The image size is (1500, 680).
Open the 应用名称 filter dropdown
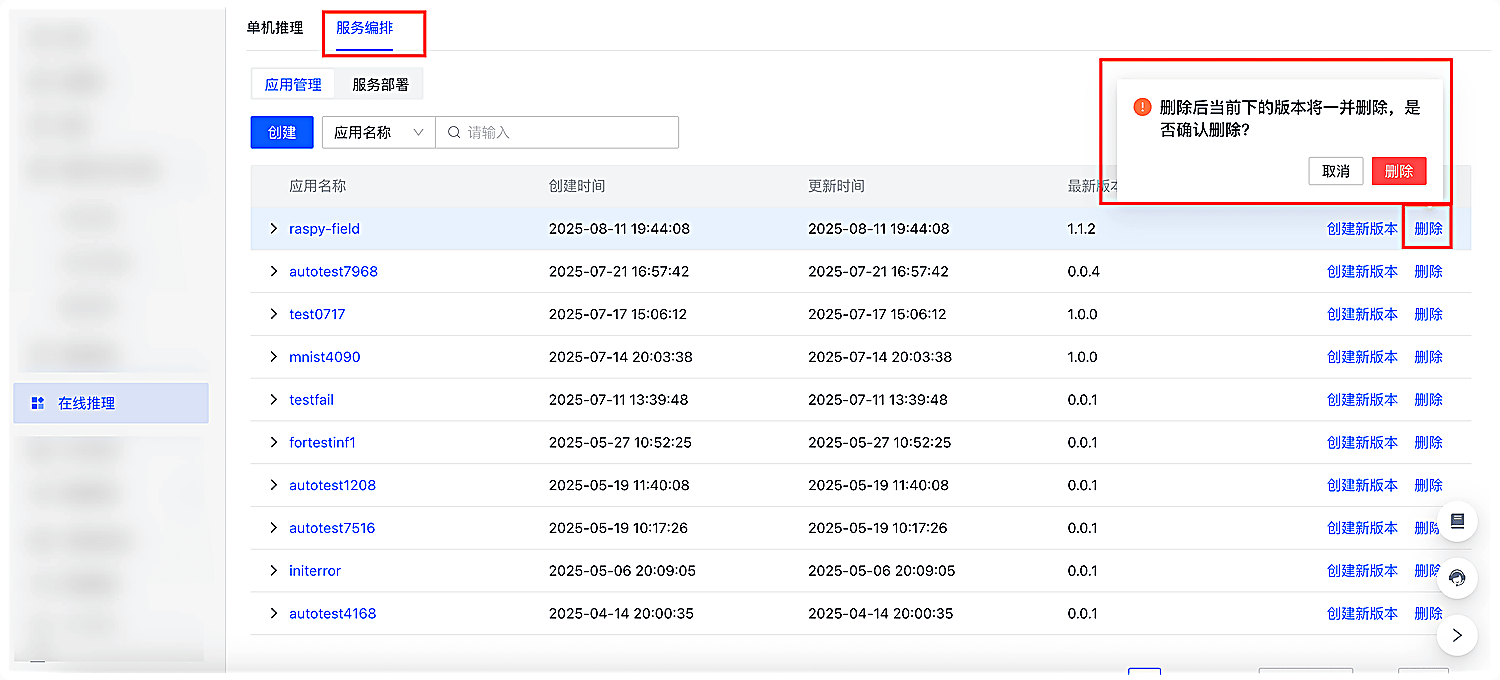coord(379,132)
